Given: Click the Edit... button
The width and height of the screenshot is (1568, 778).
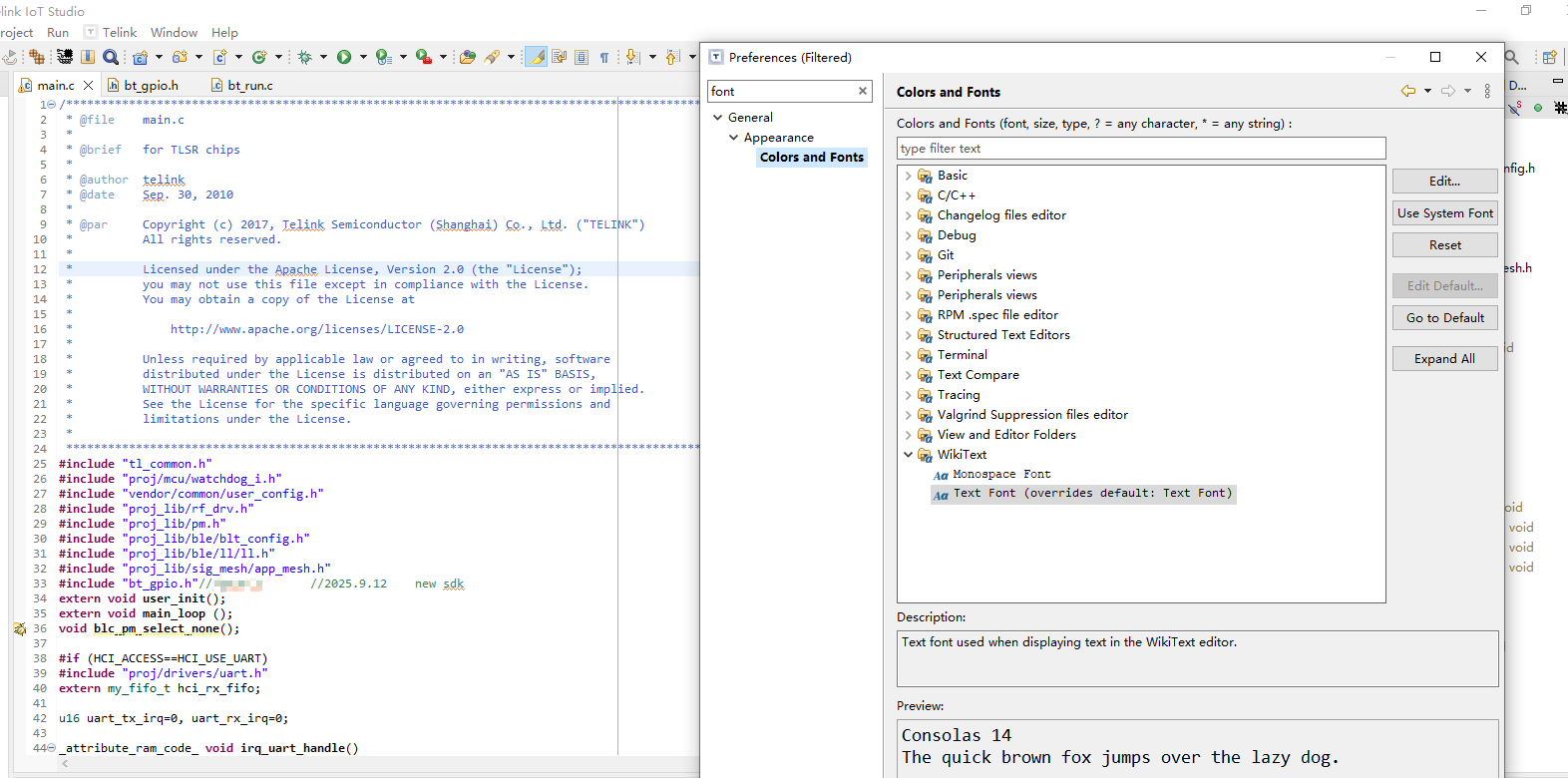Looking at the screenshot, I should point(1444,181).
